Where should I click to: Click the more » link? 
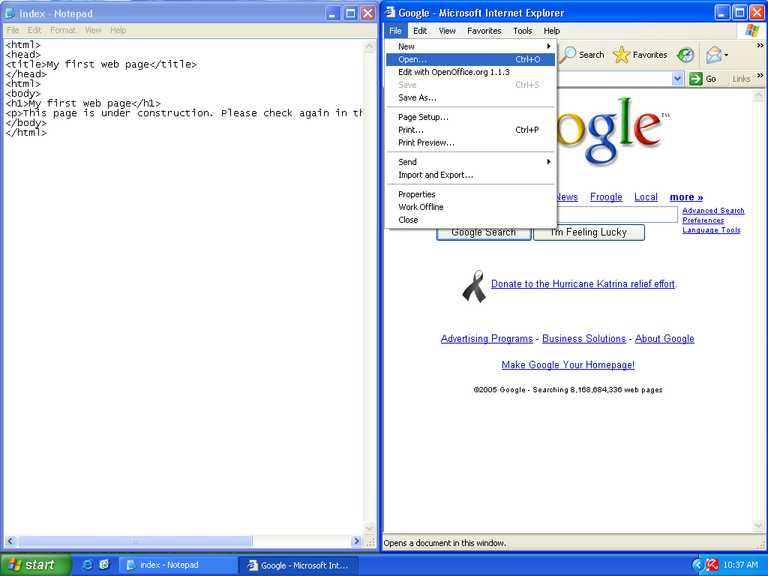(x=686, y=197)
